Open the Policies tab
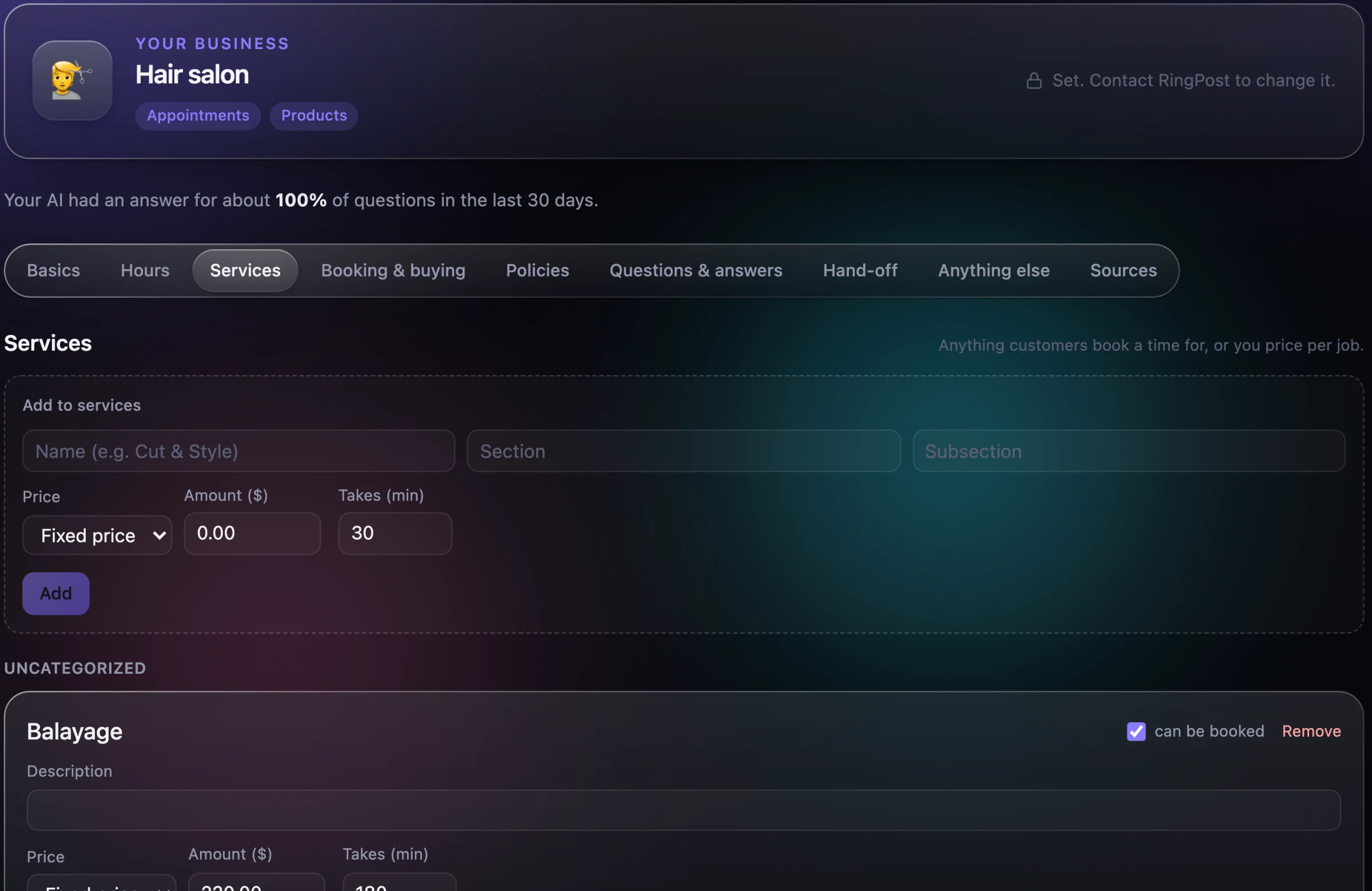 [x=537, y=270]
